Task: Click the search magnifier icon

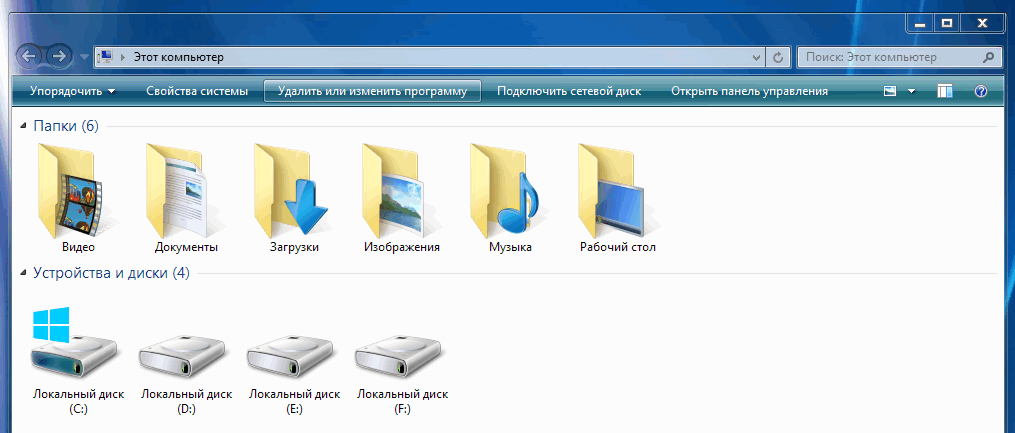Action: point(988,57)
